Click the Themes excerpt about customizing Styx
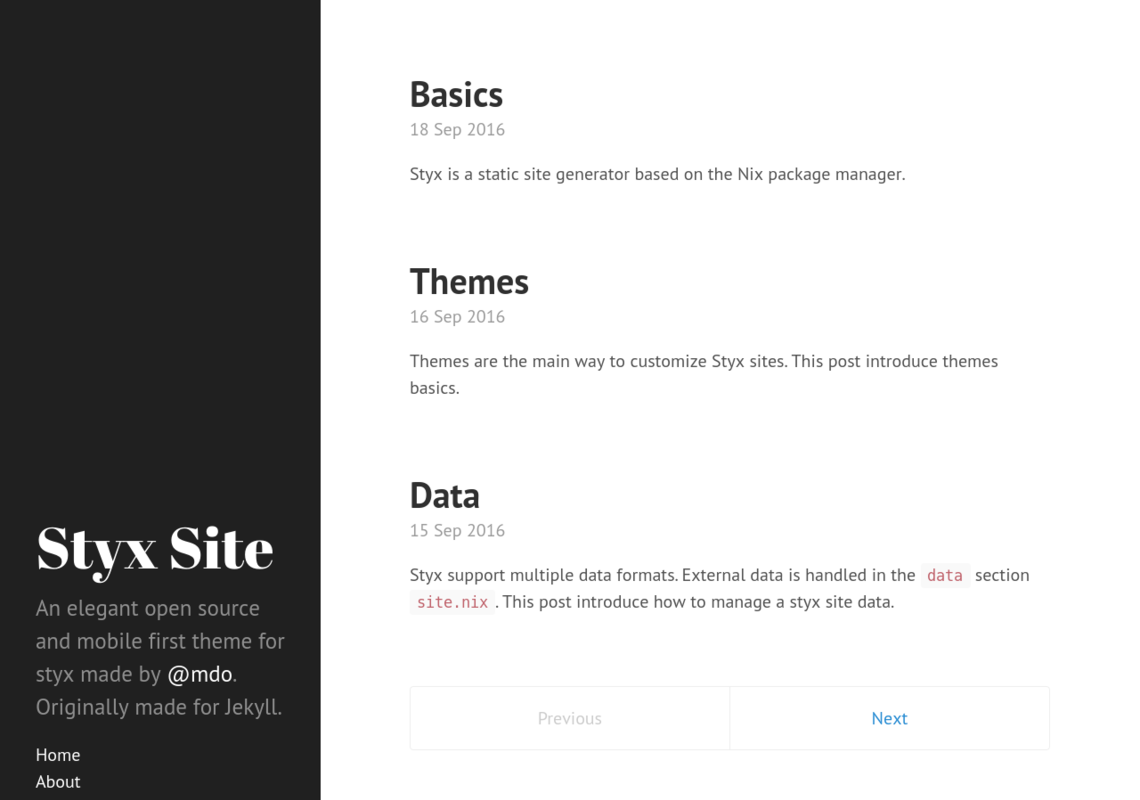Viewport: 1140px width, 800px height. click(704, 375)
